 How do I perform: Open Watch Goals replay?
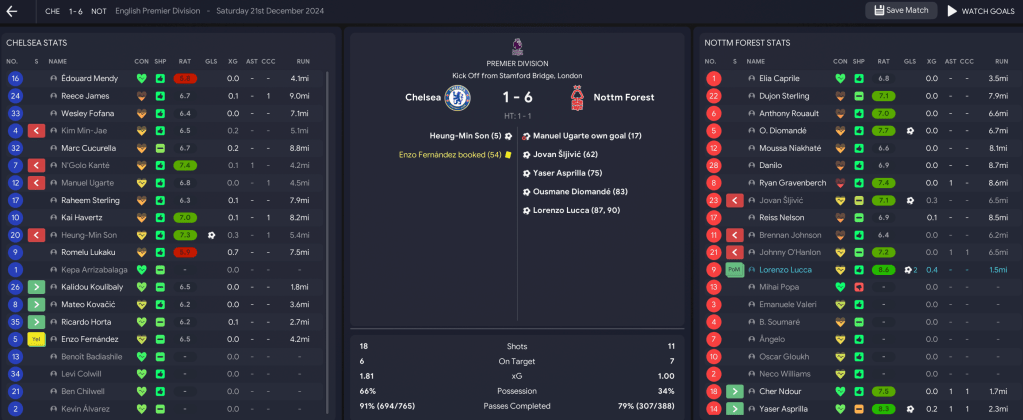[x=980, y=11]
